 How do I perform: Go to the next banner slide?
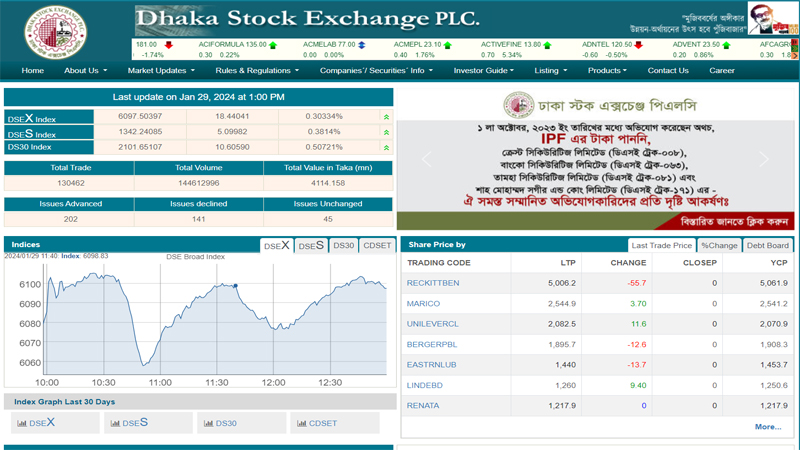point(765,160)
